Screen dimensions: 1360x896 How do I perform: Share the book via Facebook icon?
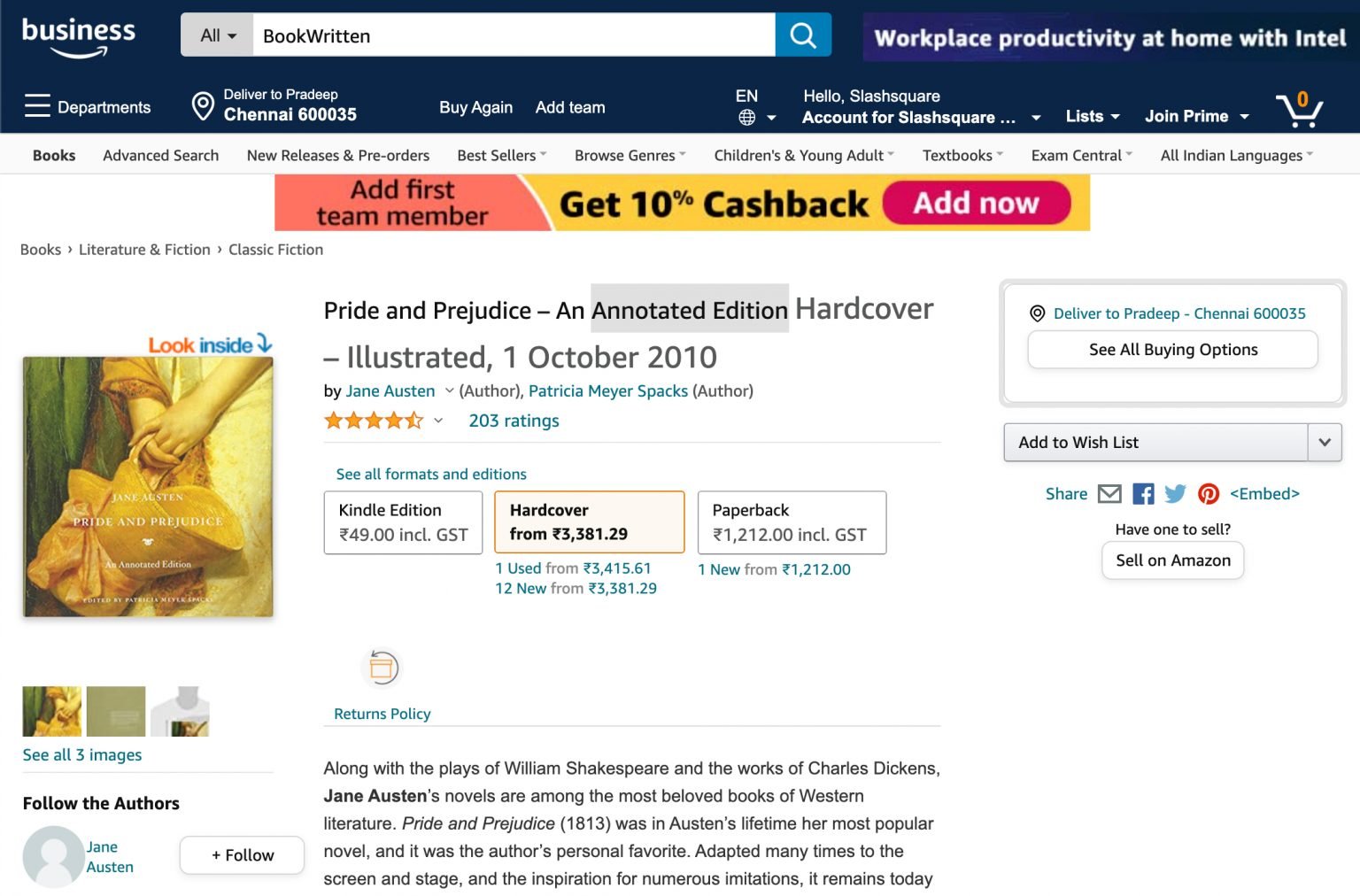click(x=1142, y=494)
